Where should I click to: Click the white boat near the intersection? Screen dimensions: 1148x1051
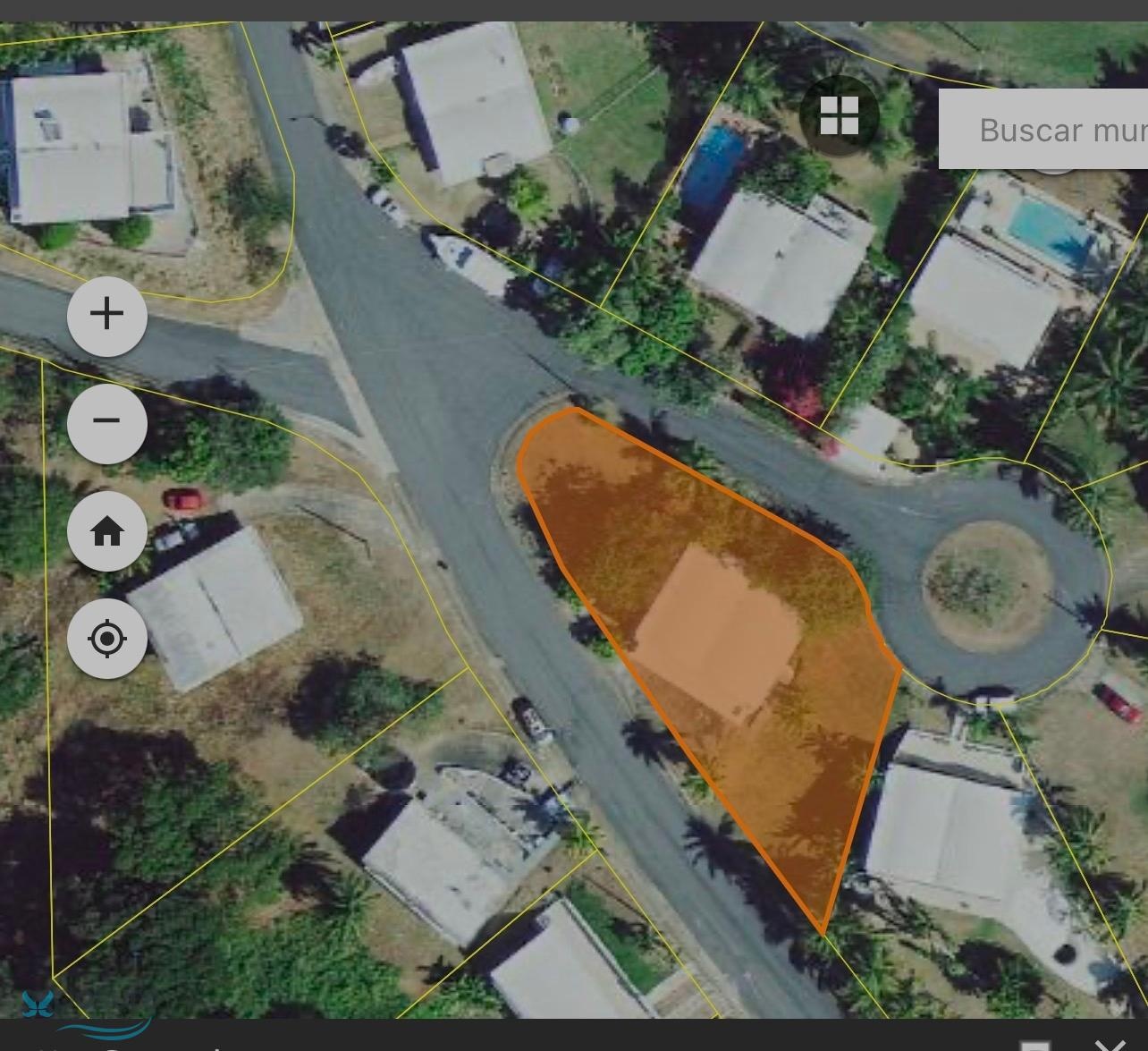click(x=469, y=261)
